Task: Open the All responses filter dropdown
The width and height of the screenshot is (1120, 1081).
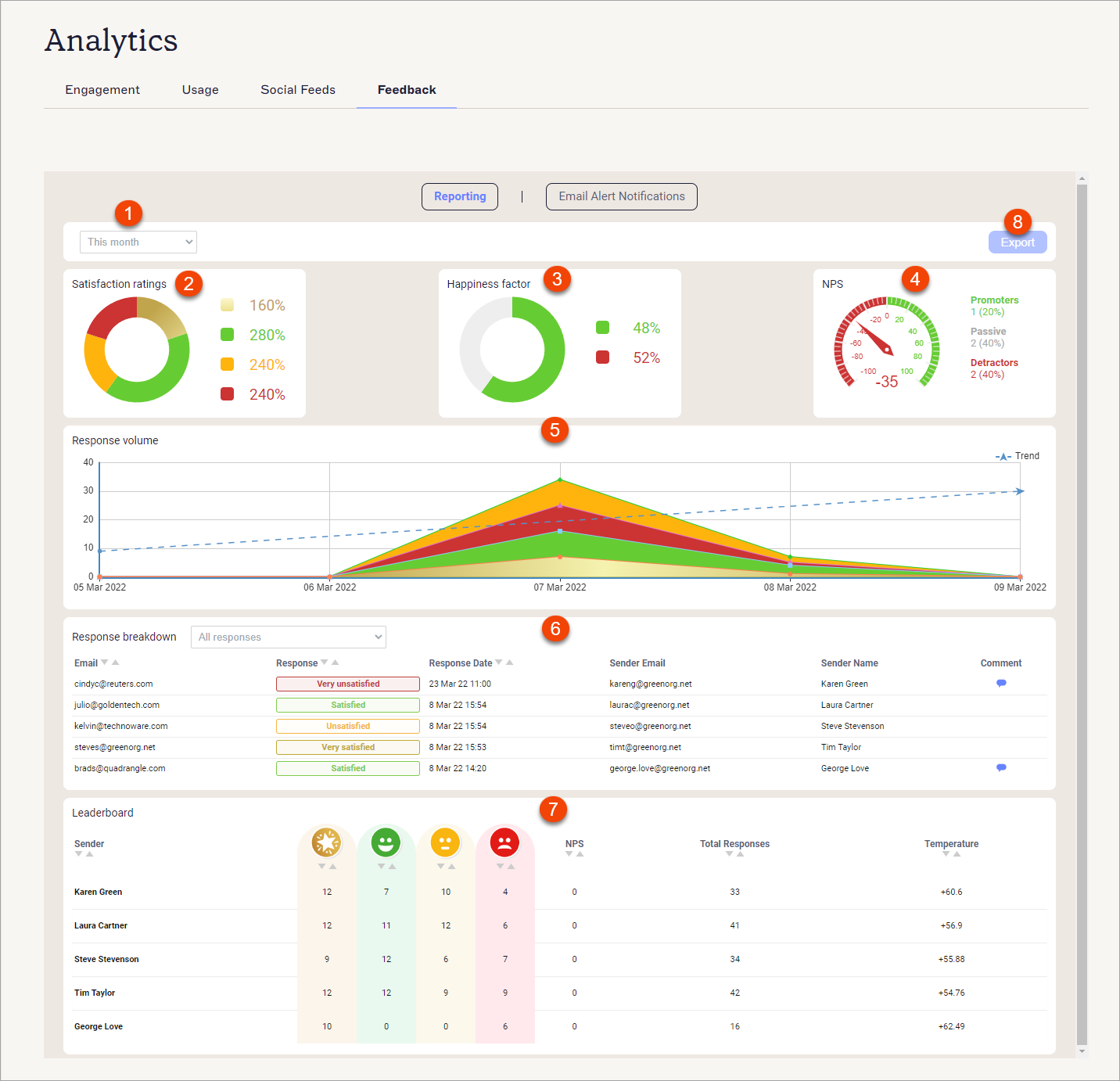Action: [x=288, y=637]
